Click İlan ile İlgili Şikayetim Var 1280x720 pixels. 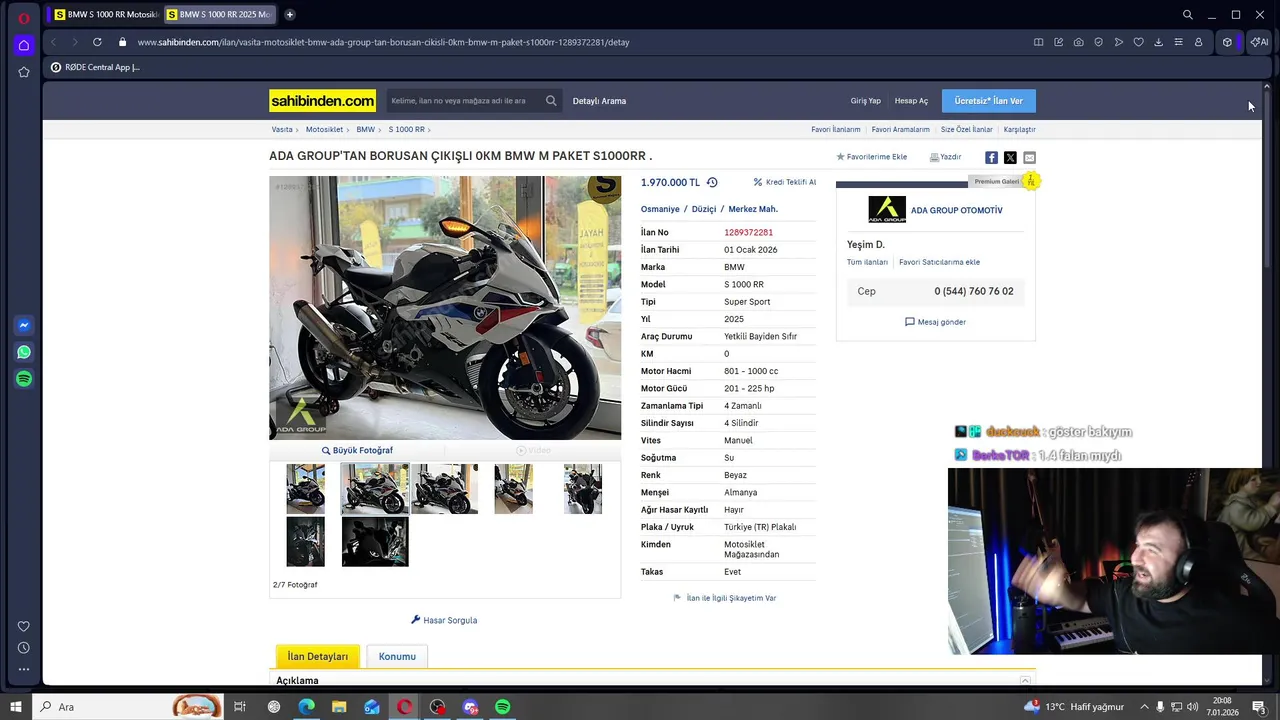[725, 598]
